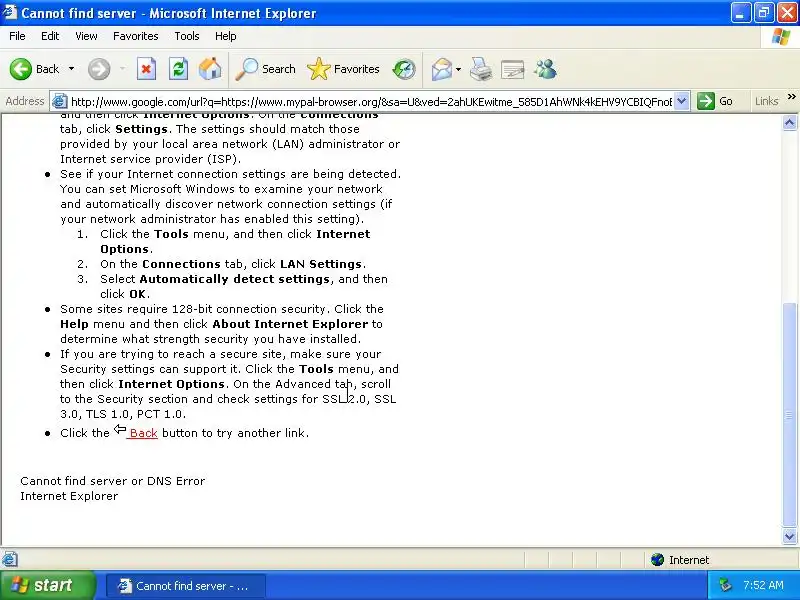This screenshot has width=800, height=600.
Task: Click the Internet zone globe icon
Action: 658,560
